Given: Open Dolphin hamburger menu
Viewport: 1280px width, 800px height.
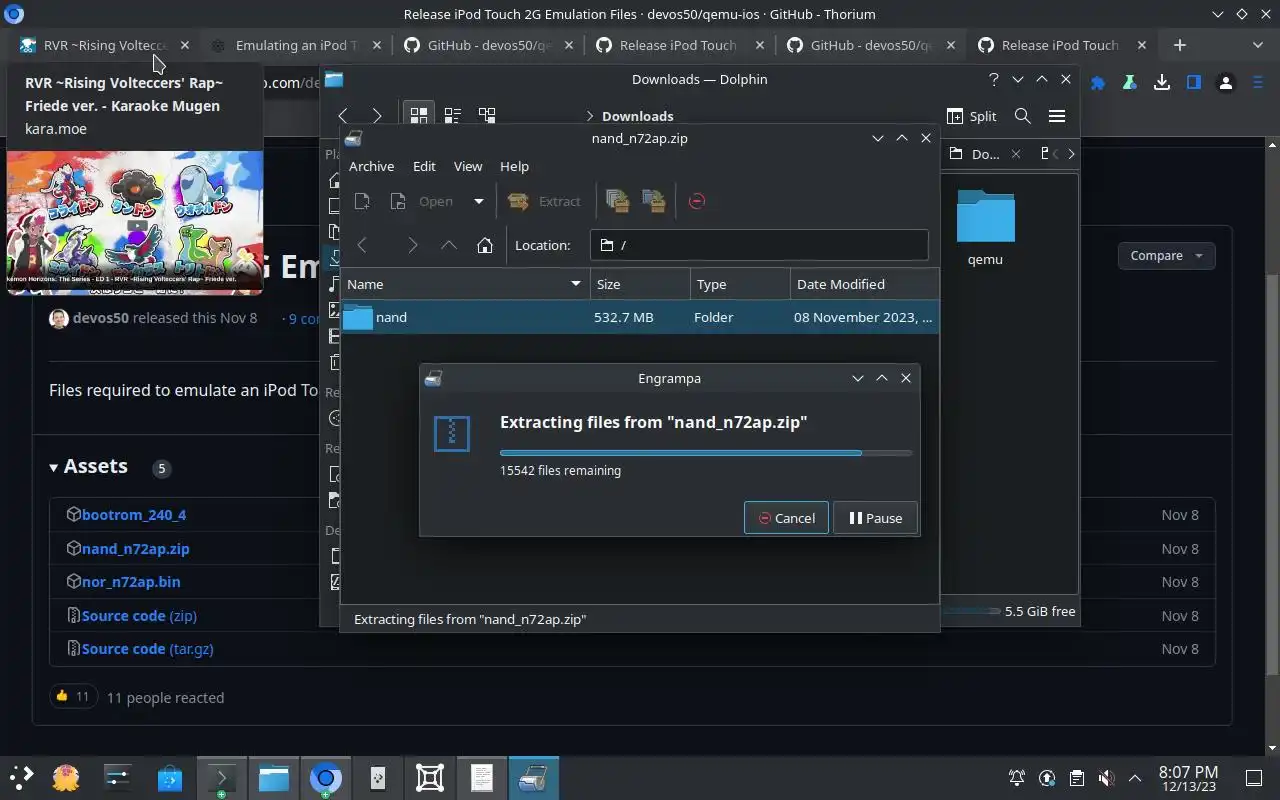Looking at the screenshot, I should pyautogui.click(x=1056, y=116).
